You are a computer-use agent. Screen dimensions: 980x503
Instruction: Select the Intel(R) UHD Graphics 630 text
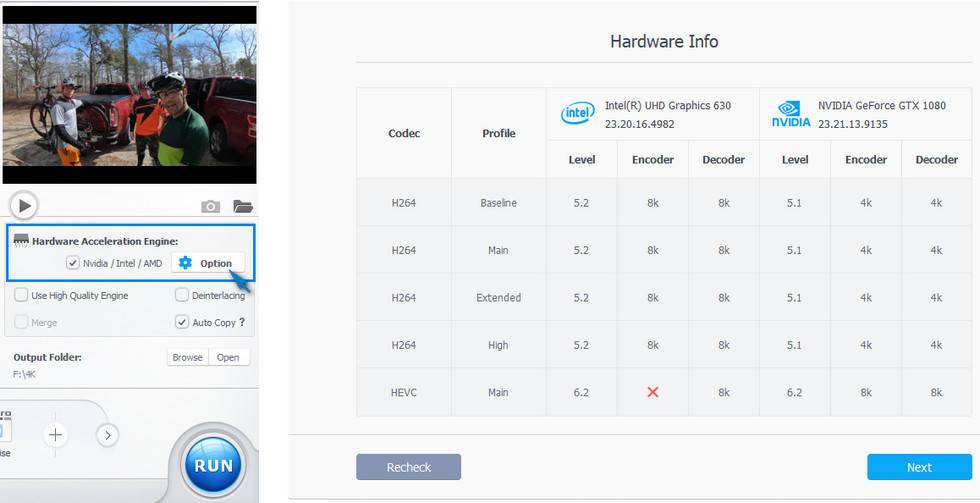coord(668,106)
